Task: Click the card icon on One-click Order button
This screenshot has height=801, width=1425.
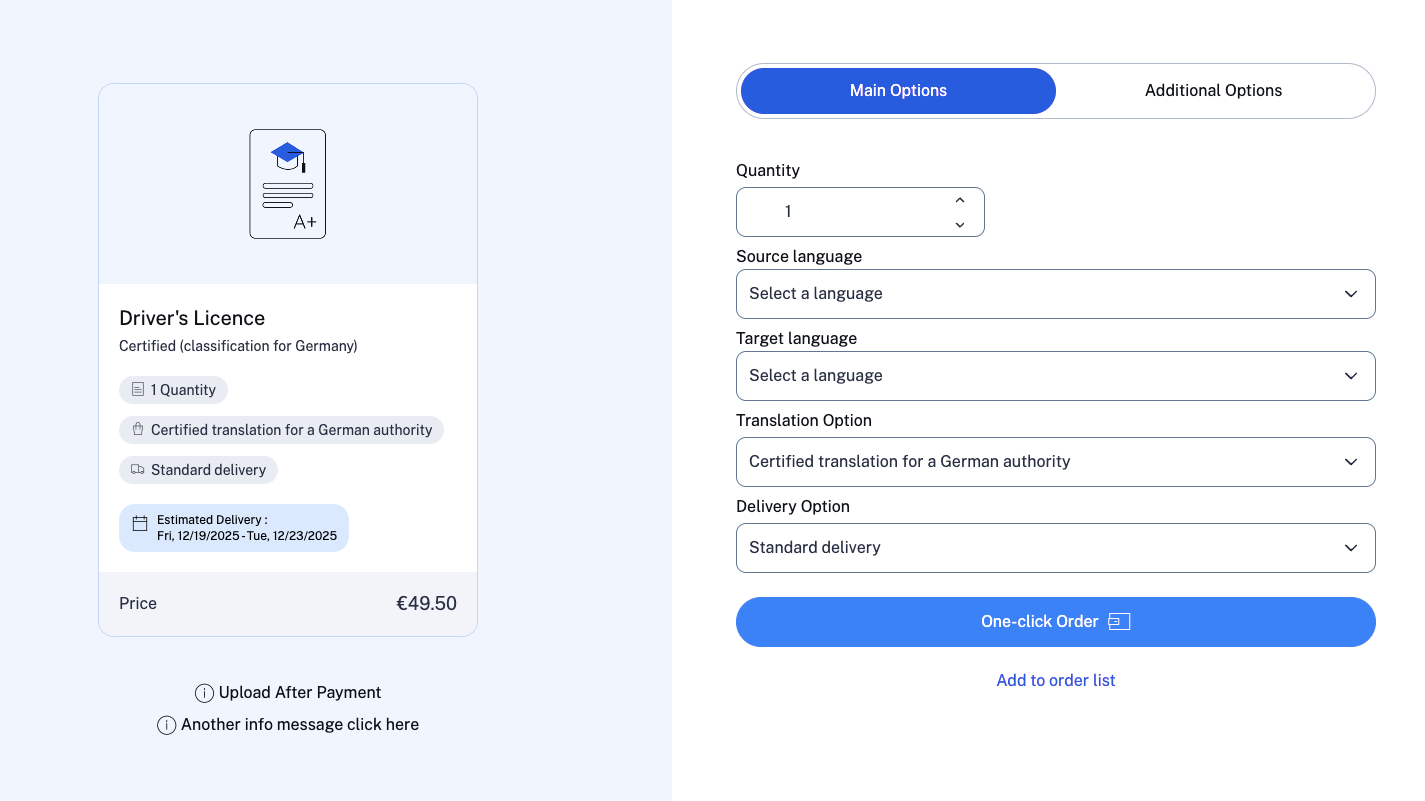Action: coord(1120,622)
